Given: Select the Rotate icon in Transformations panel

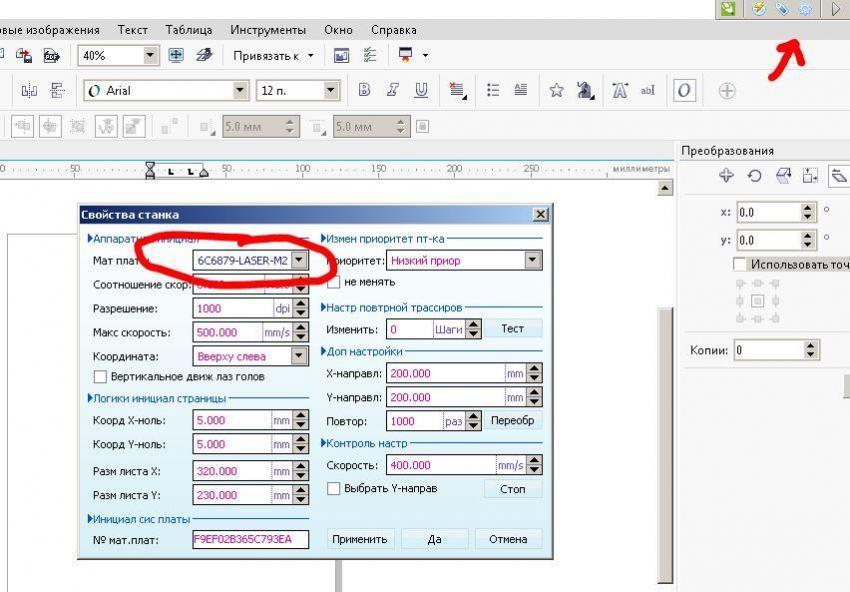Looking at the screenshot, I should (x=755, y=176).
